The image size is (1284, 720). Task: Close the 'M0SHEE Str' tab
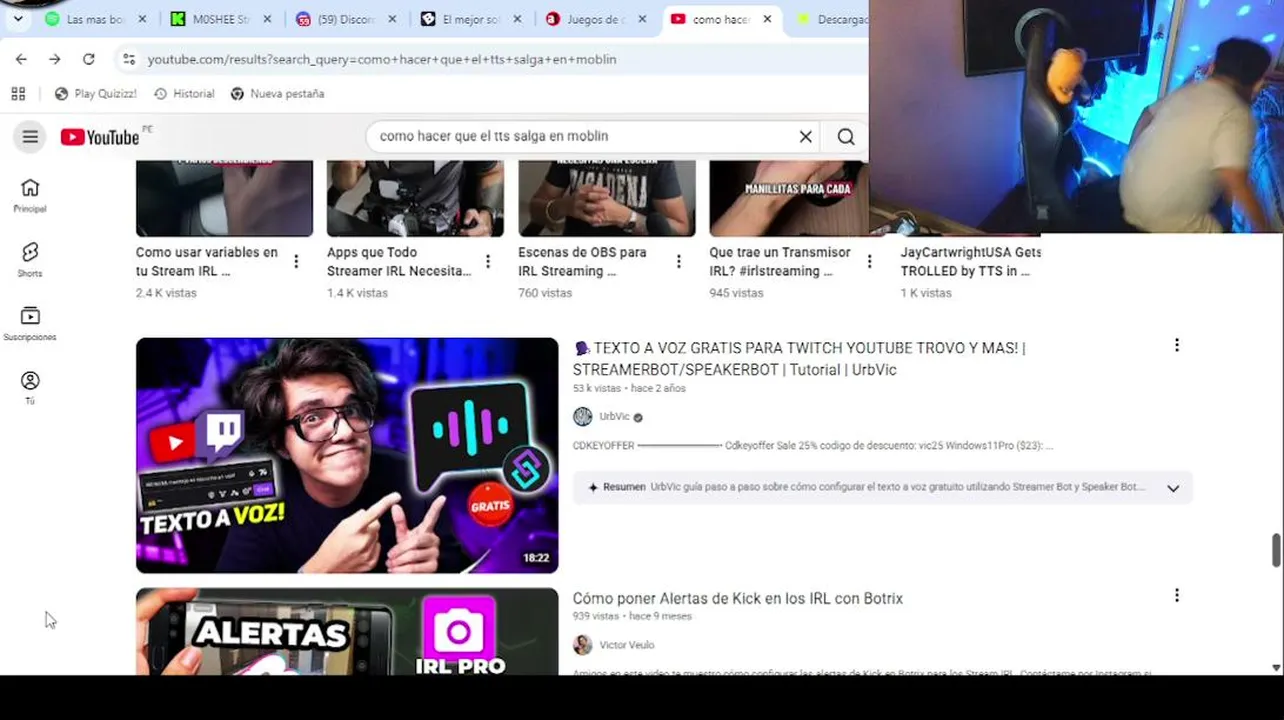[267, 19]
